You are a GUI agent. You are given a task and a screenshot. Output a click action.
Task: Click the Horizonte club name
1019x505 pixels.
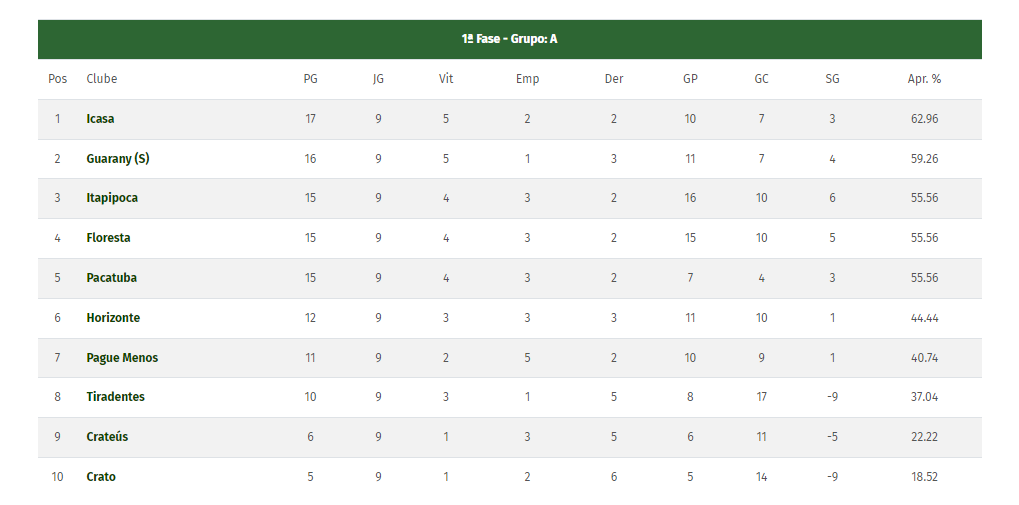(x=113, y=318)
